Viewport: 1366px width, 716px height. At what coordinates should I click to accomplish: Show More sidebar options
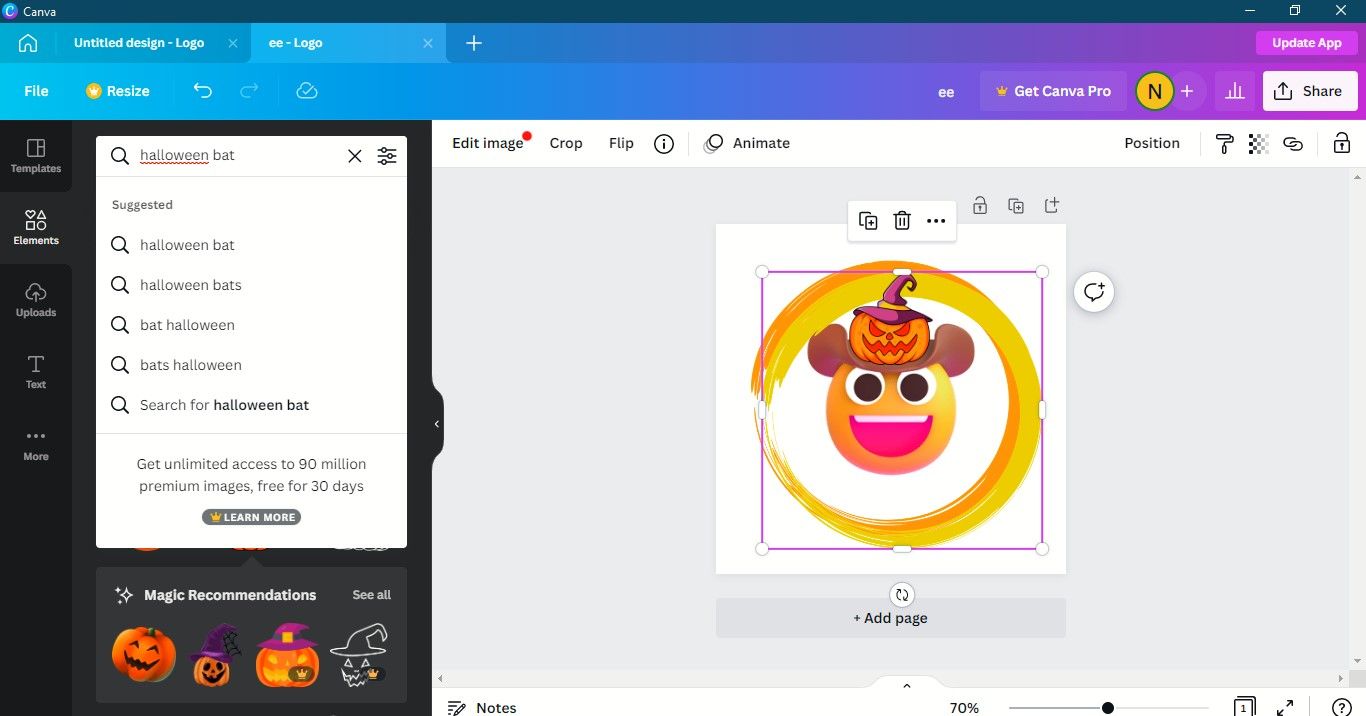pos(36,444)
